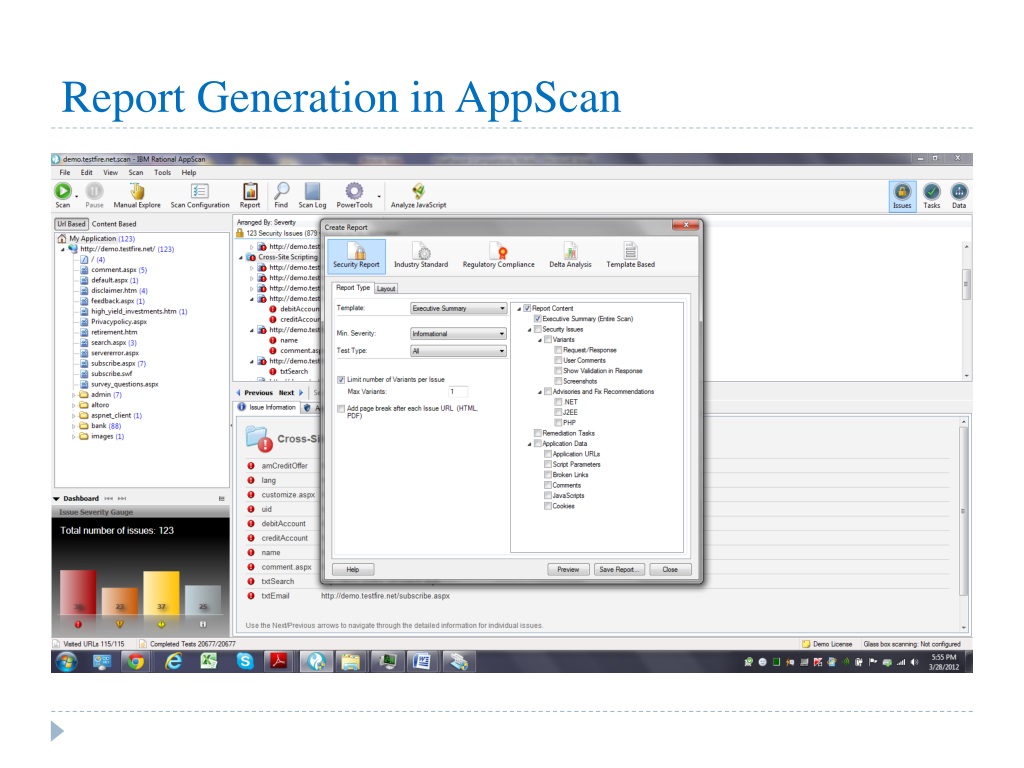Open the Min. Severity dropdown
The height and width of the screenshot is (768, 1024).
(x=458, y=334)
